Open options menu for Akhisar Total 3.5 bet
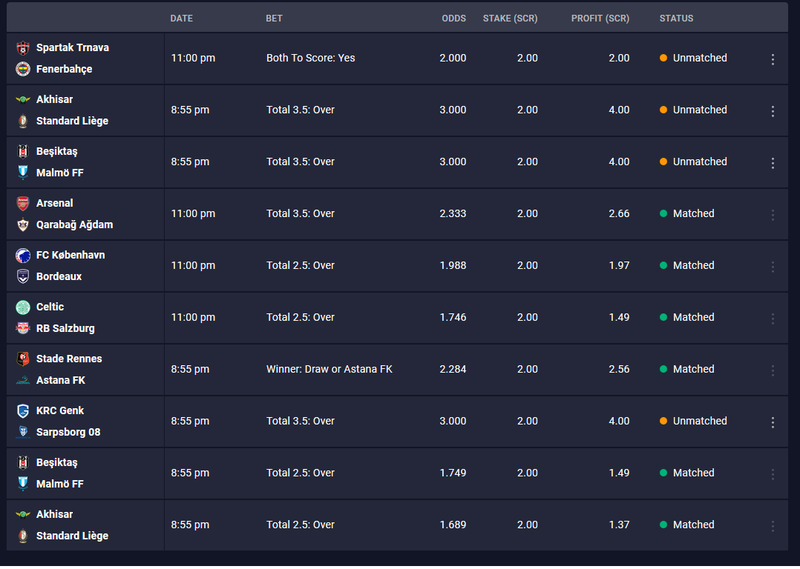 point(773,111)
